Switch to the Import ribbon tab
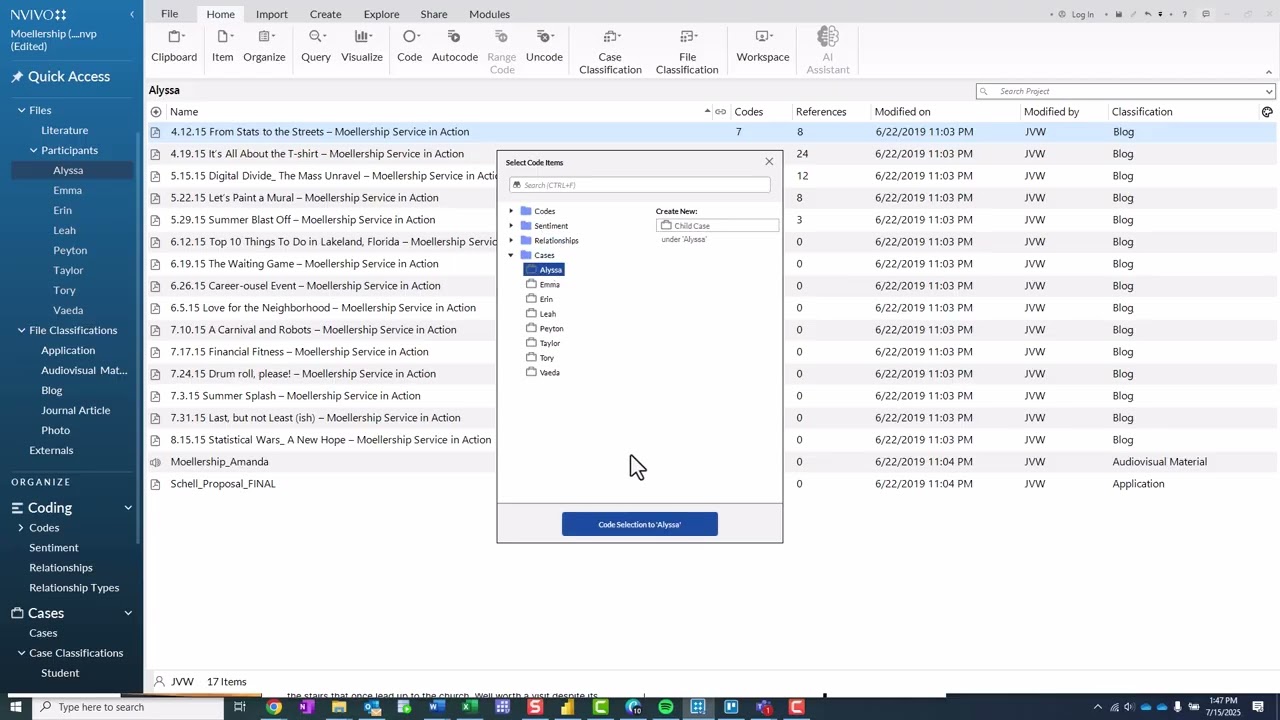1280x720 pixels. pos(272,14)
